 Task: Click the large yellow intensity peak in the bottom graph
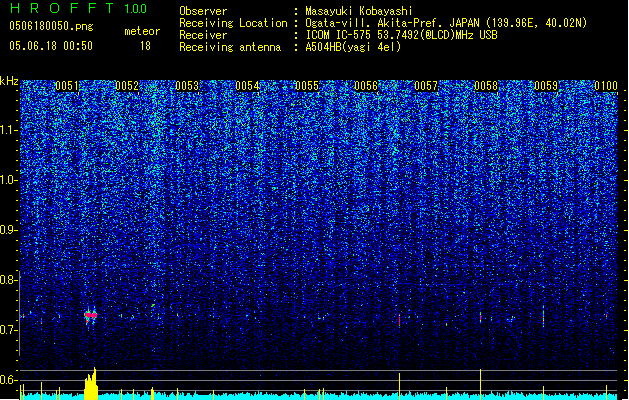(x=91, y=384)
